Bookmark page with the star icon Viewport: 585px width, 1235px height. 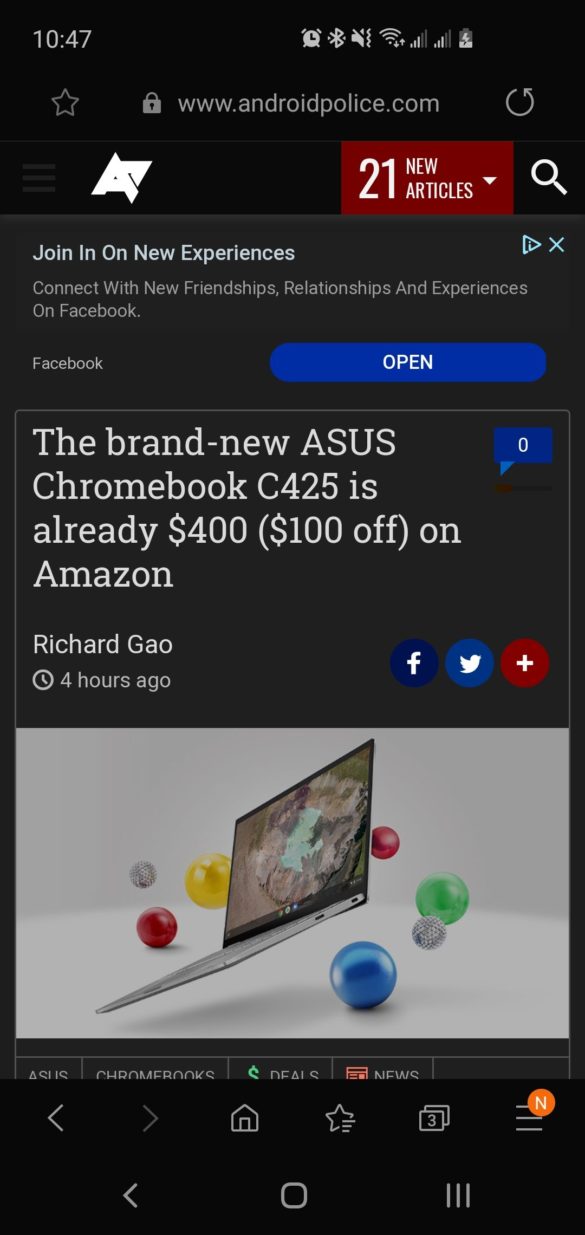click(x=65, y=102)
